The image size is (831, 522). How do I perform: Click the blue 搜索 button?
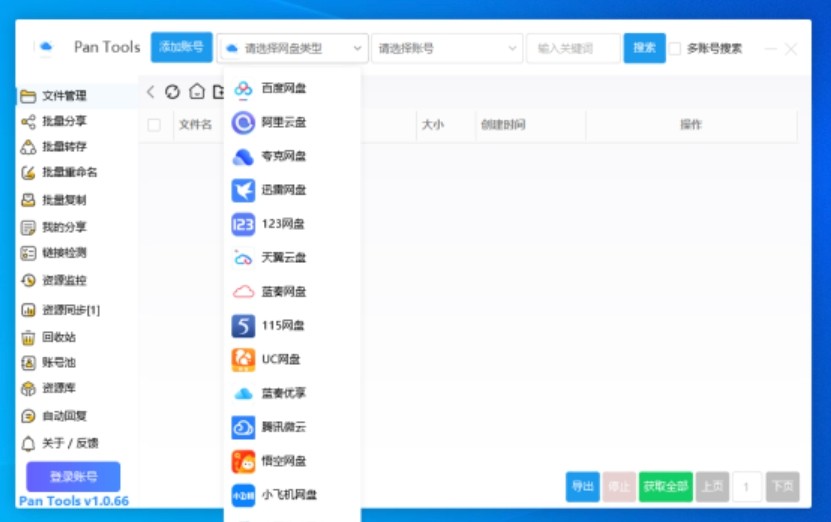644,48
